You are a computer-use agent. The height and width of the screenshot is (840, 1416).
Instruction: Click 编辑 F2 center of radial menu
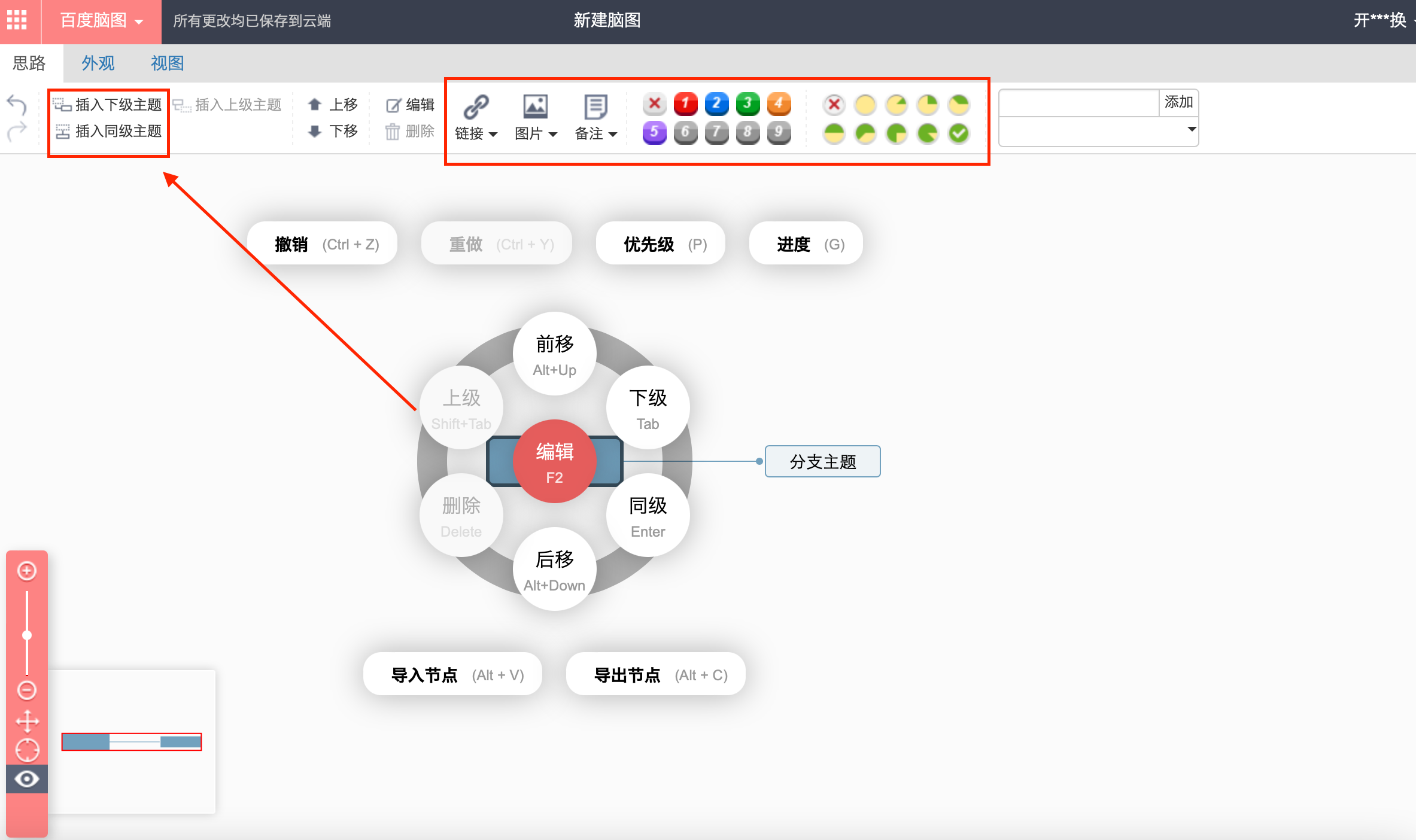tap(555, 462)
